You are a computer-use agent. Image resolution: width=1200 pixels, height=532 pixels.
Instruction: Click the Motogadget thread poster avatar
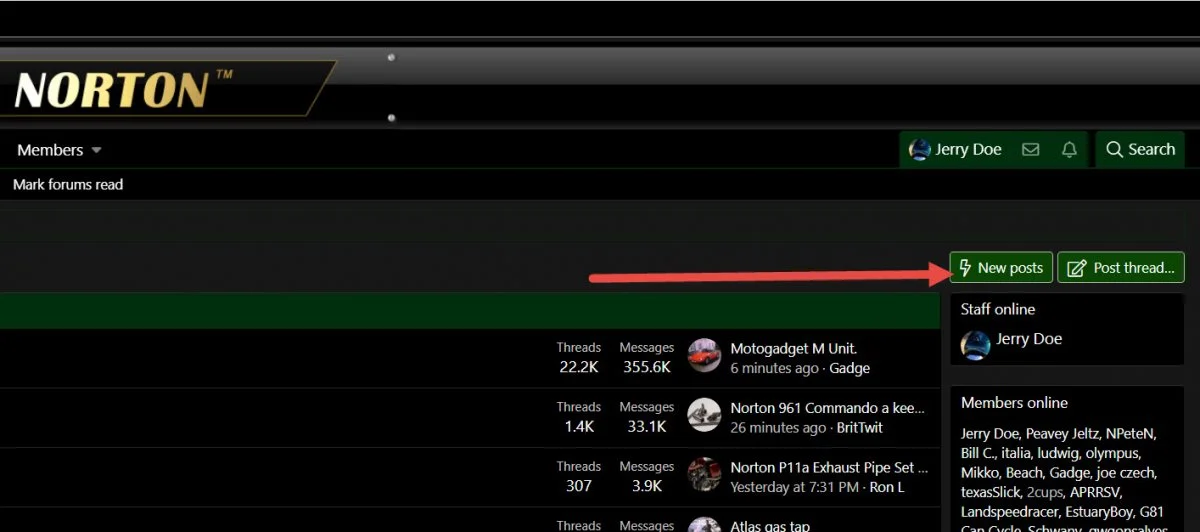(x=705, y=356)
